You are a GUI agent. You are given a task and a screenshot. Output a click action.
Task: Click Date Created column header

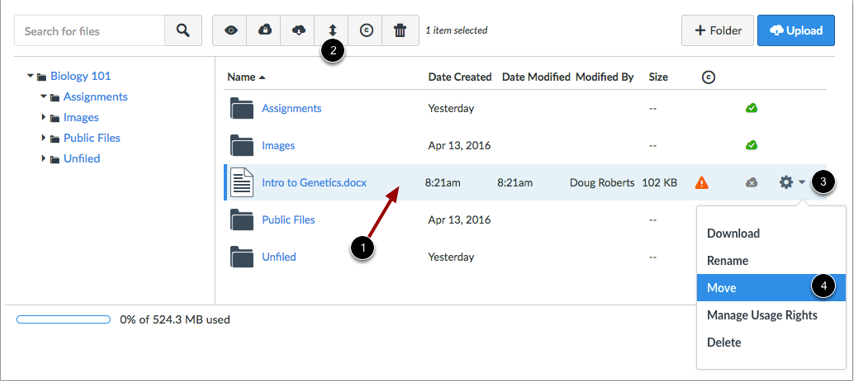tap(460, 77)
